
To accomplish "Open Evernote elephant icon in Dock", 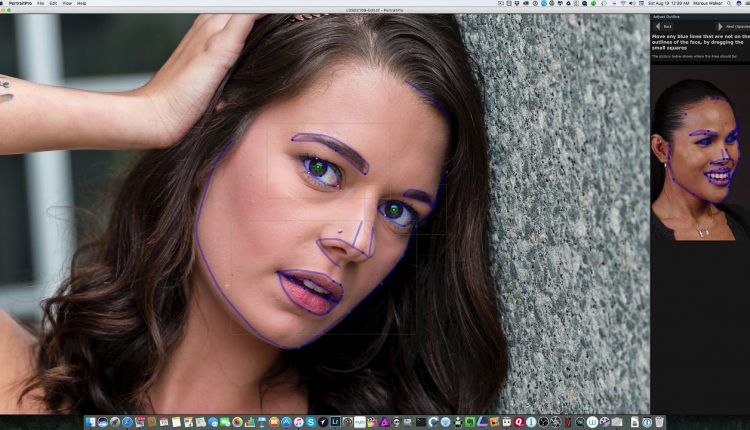I will (470, 422).
